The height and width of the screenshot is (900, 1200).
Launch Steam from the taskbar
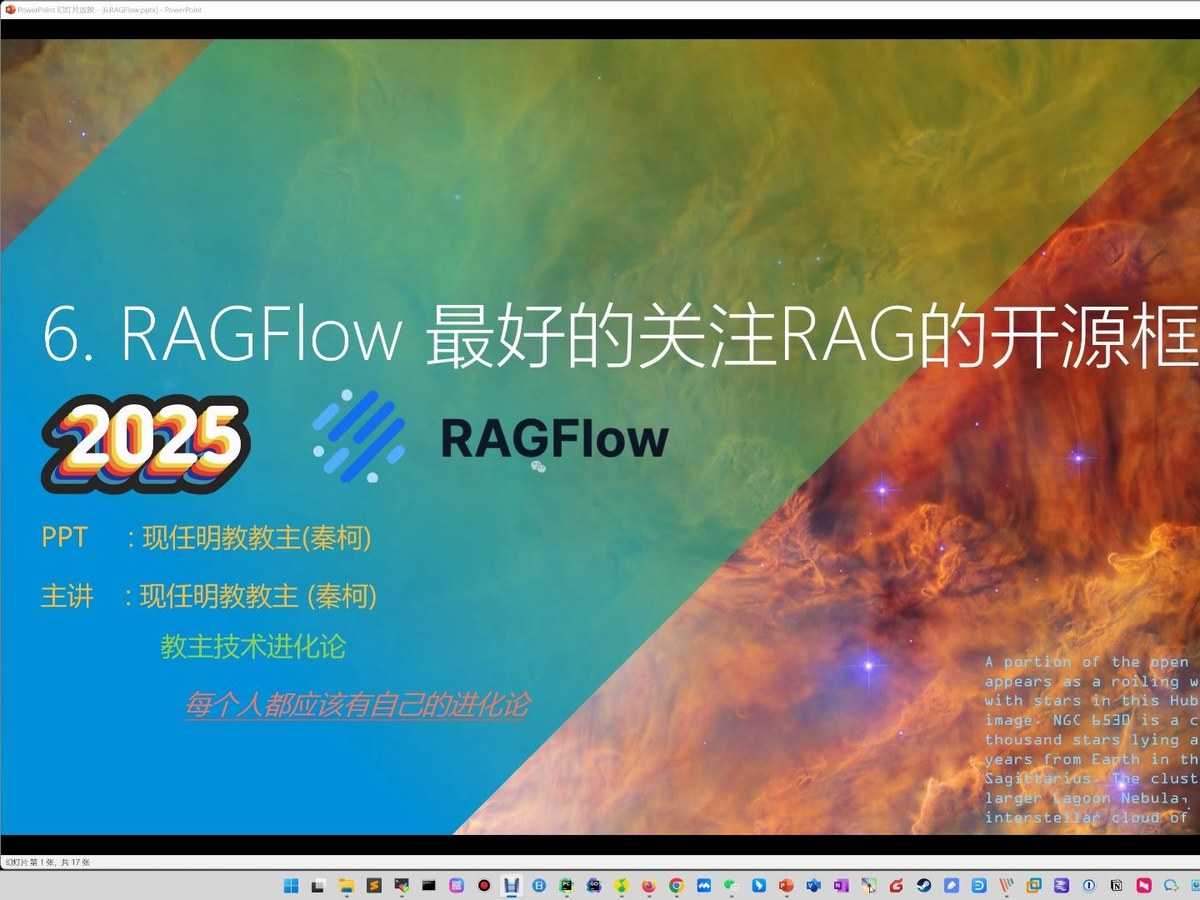[x=924, y=885]
